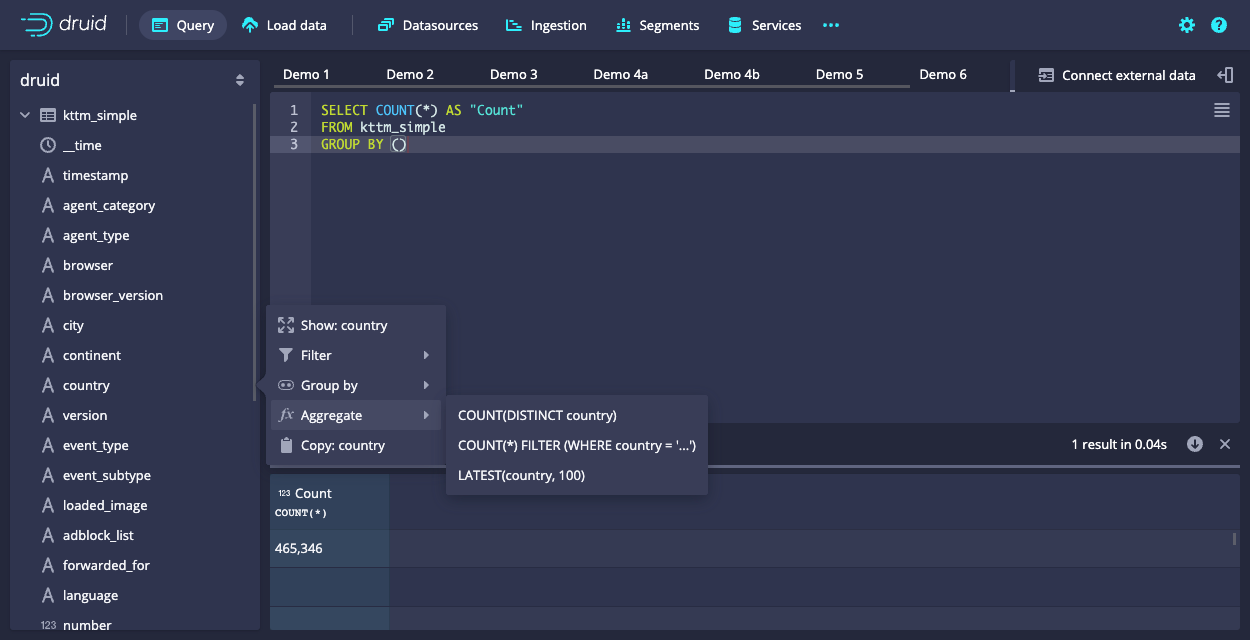Screen dimensions: 1250x640
Task: Switch to the Demo 3 tab
Action: 513,74
